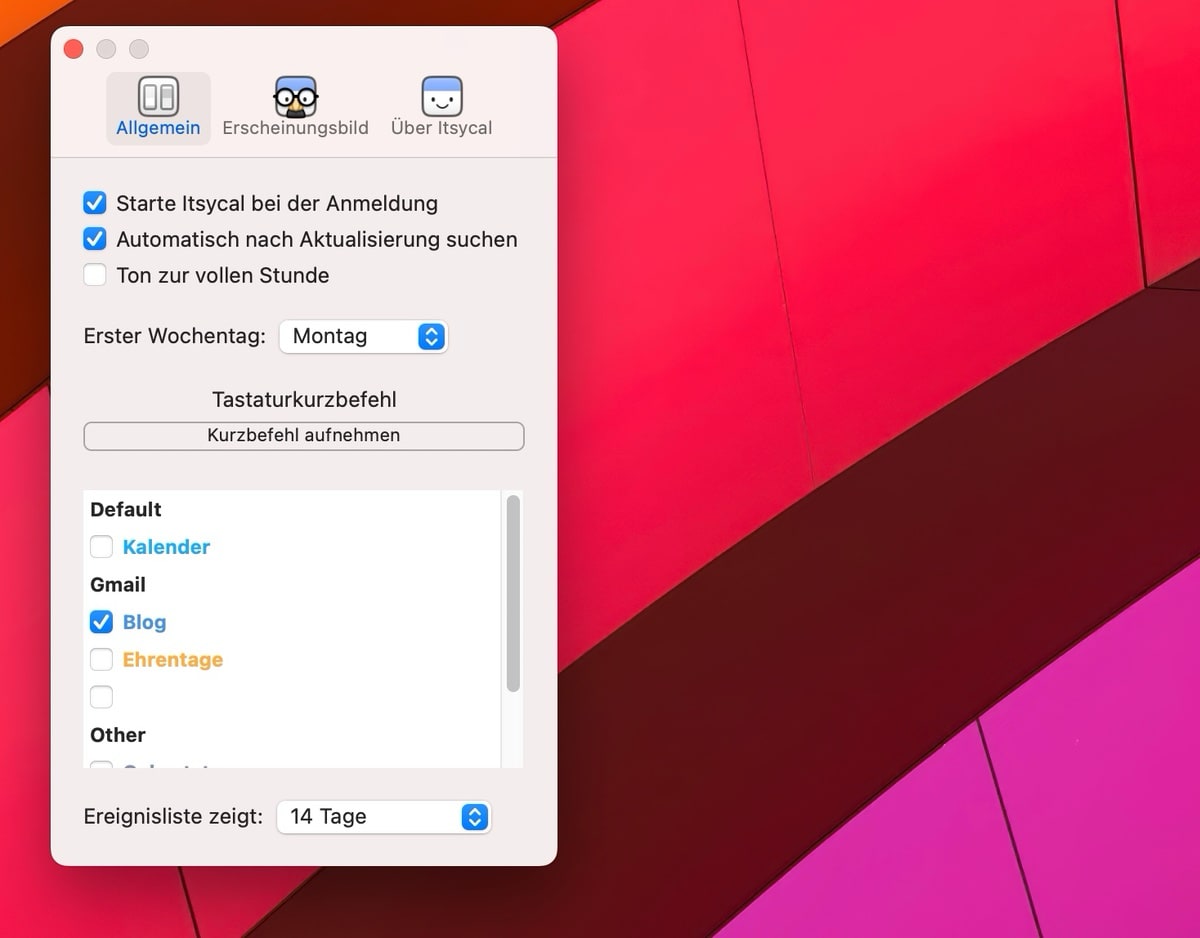Click the blue arrows on 14 Tage popup

click(x=474, y=817)
